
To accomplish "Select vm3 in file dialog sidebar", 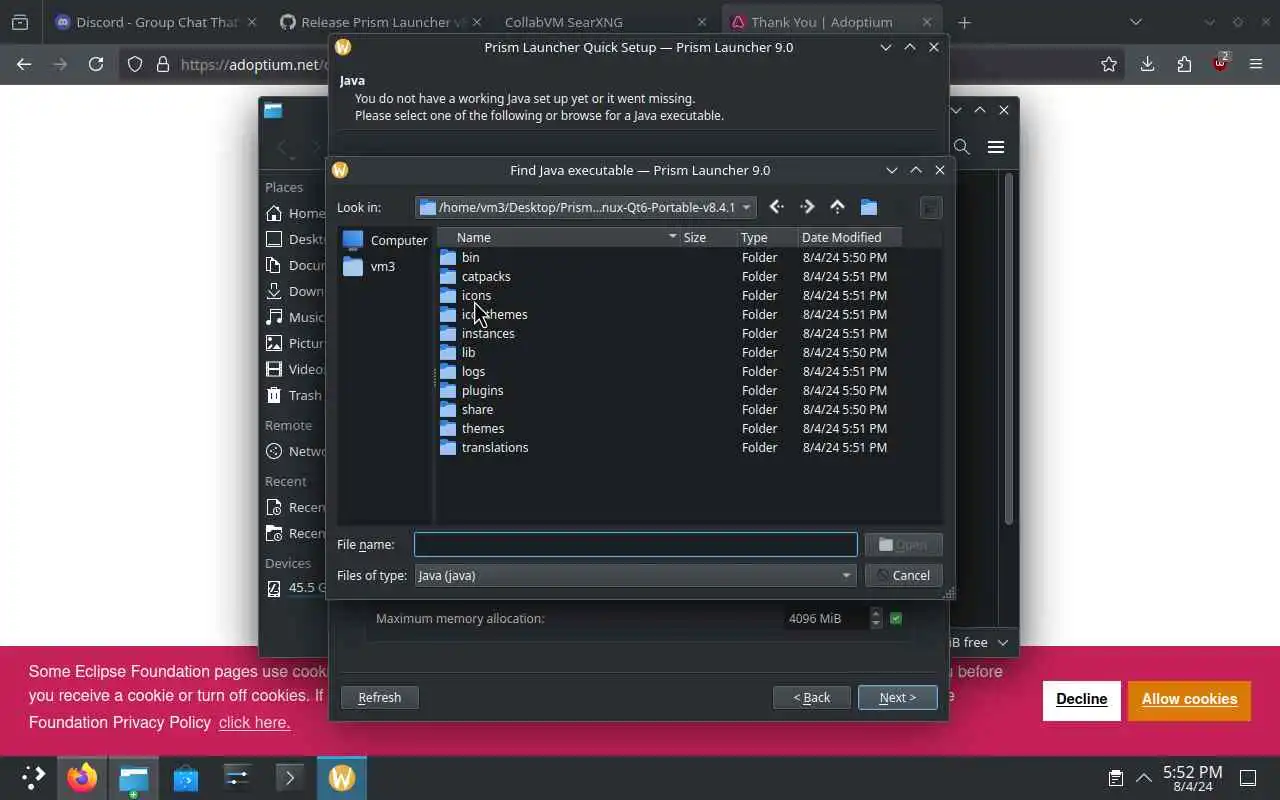I will [369, 266].
